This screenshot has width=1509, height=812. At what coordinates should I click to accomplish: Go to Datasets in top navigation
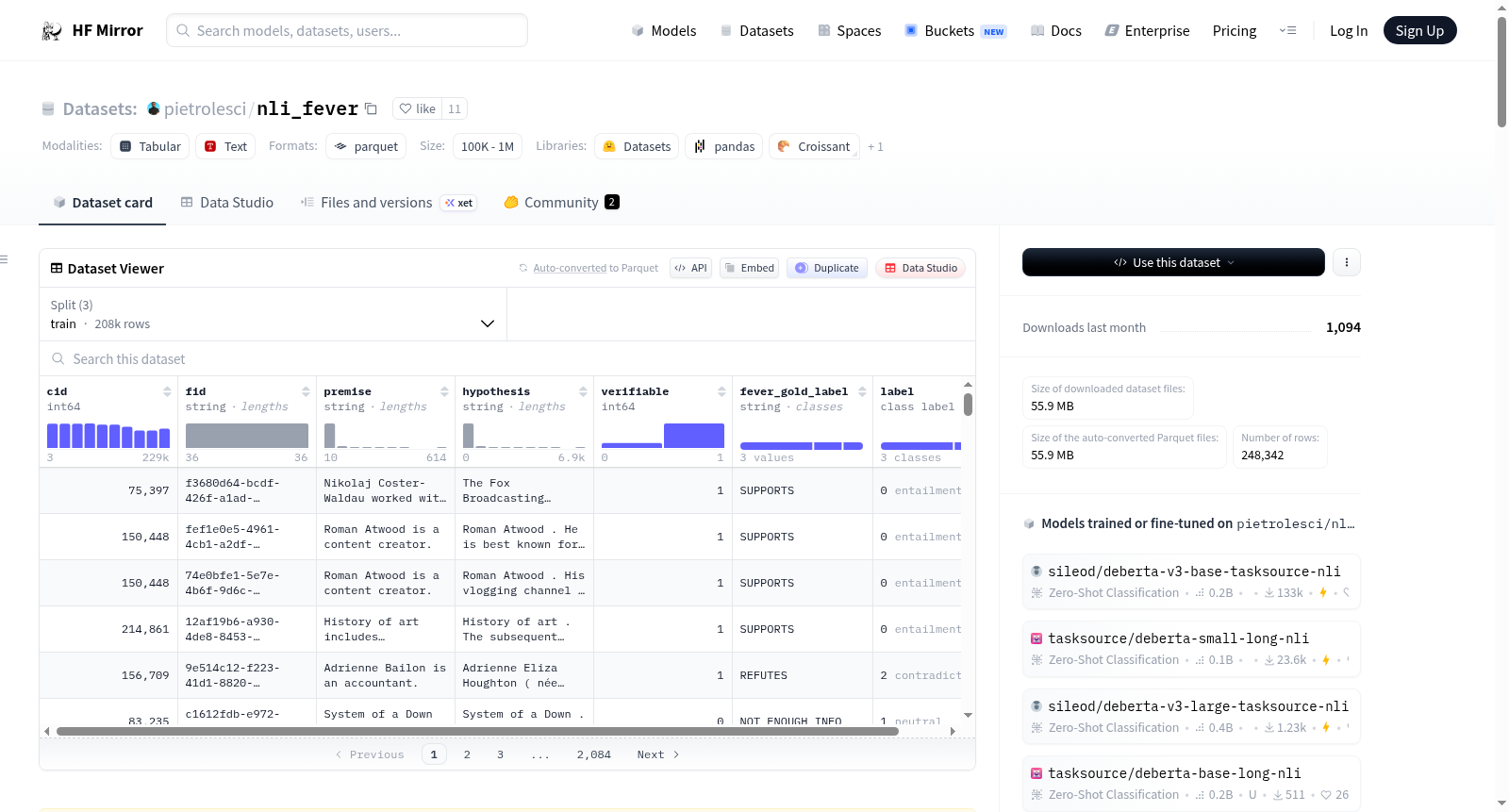pos(756,31)
